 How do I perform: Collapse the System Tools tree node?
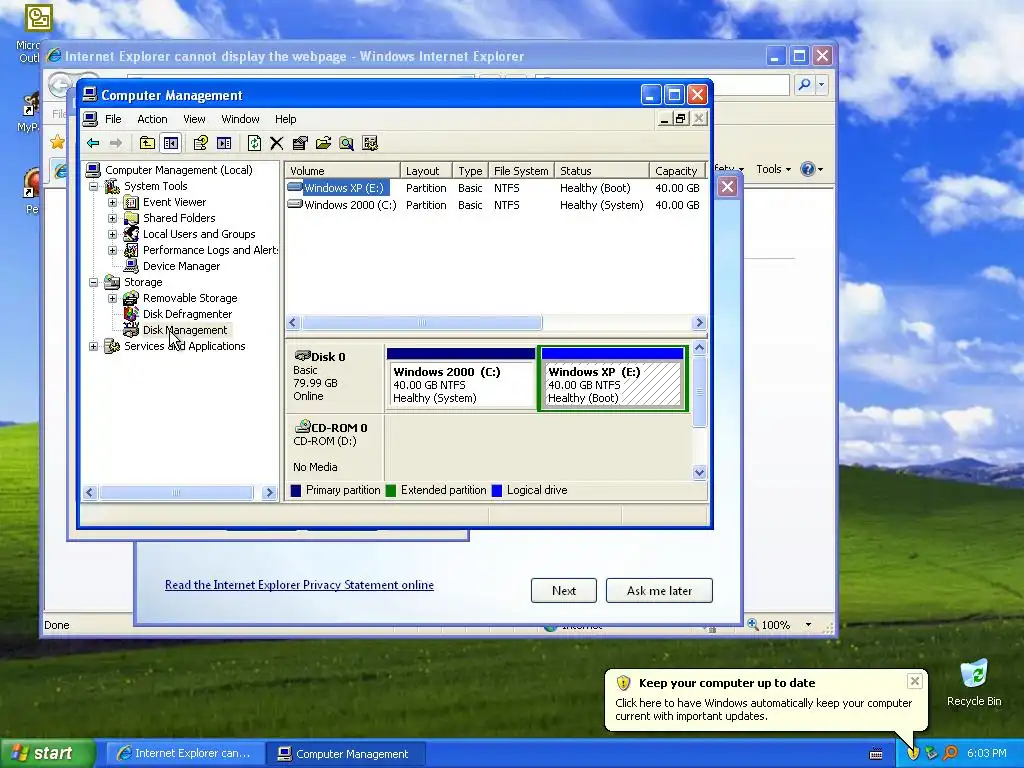93,186
